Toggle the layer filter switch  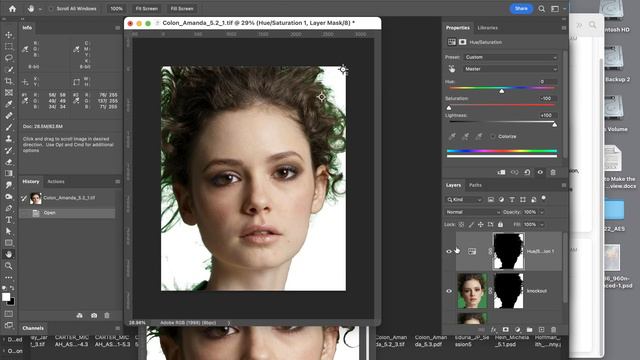543,198
